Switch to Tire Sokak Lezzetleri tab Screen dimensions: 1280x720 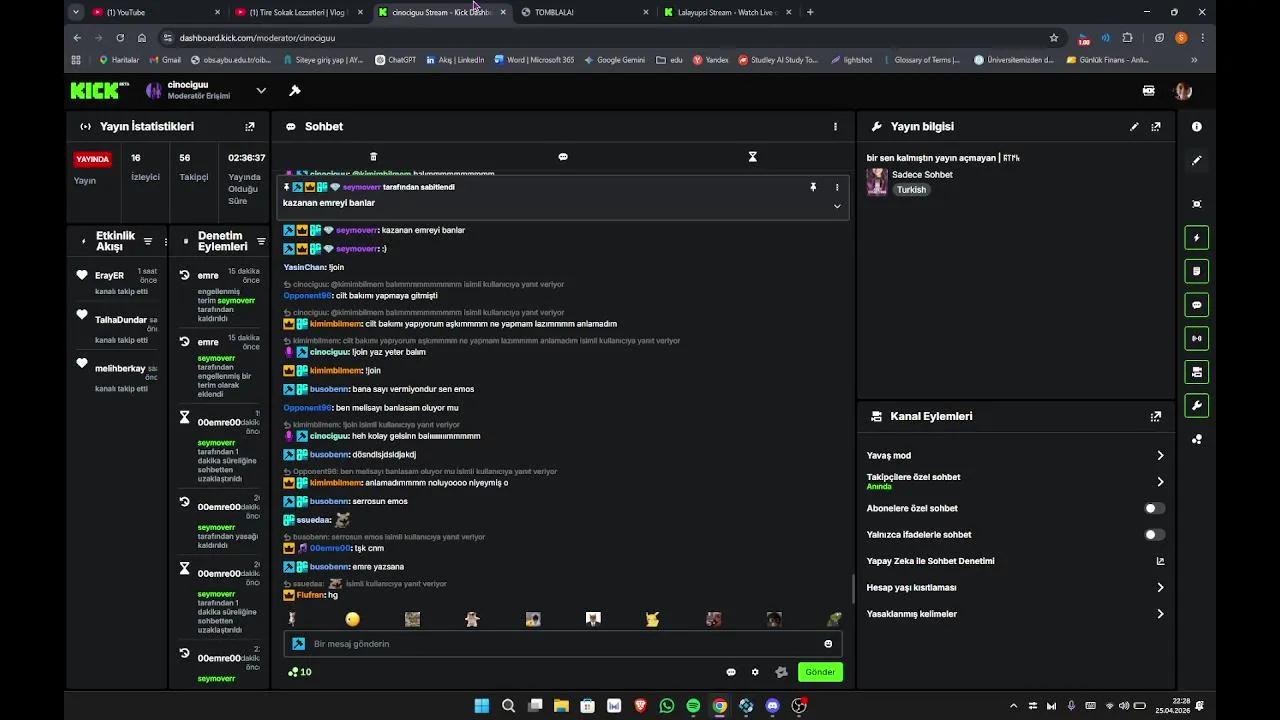pyautogui.click(x=298, y=12)
